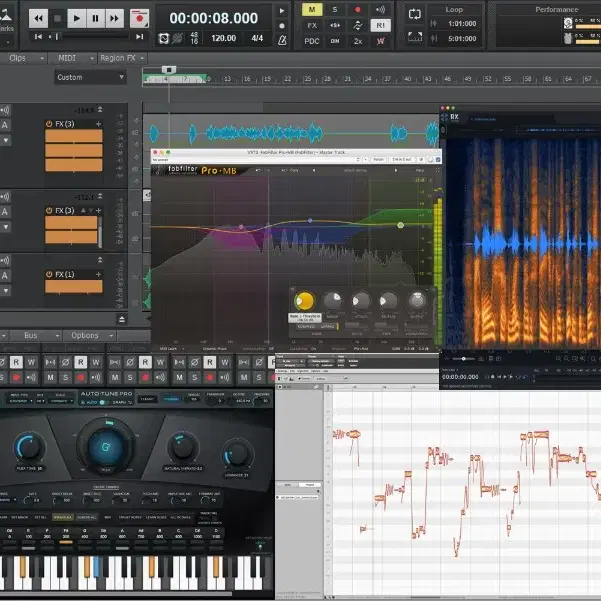This screenshot has width=601, height=601.
Task: Adjust the yellow threshold knob in Pro-MB
Action: 305,301
